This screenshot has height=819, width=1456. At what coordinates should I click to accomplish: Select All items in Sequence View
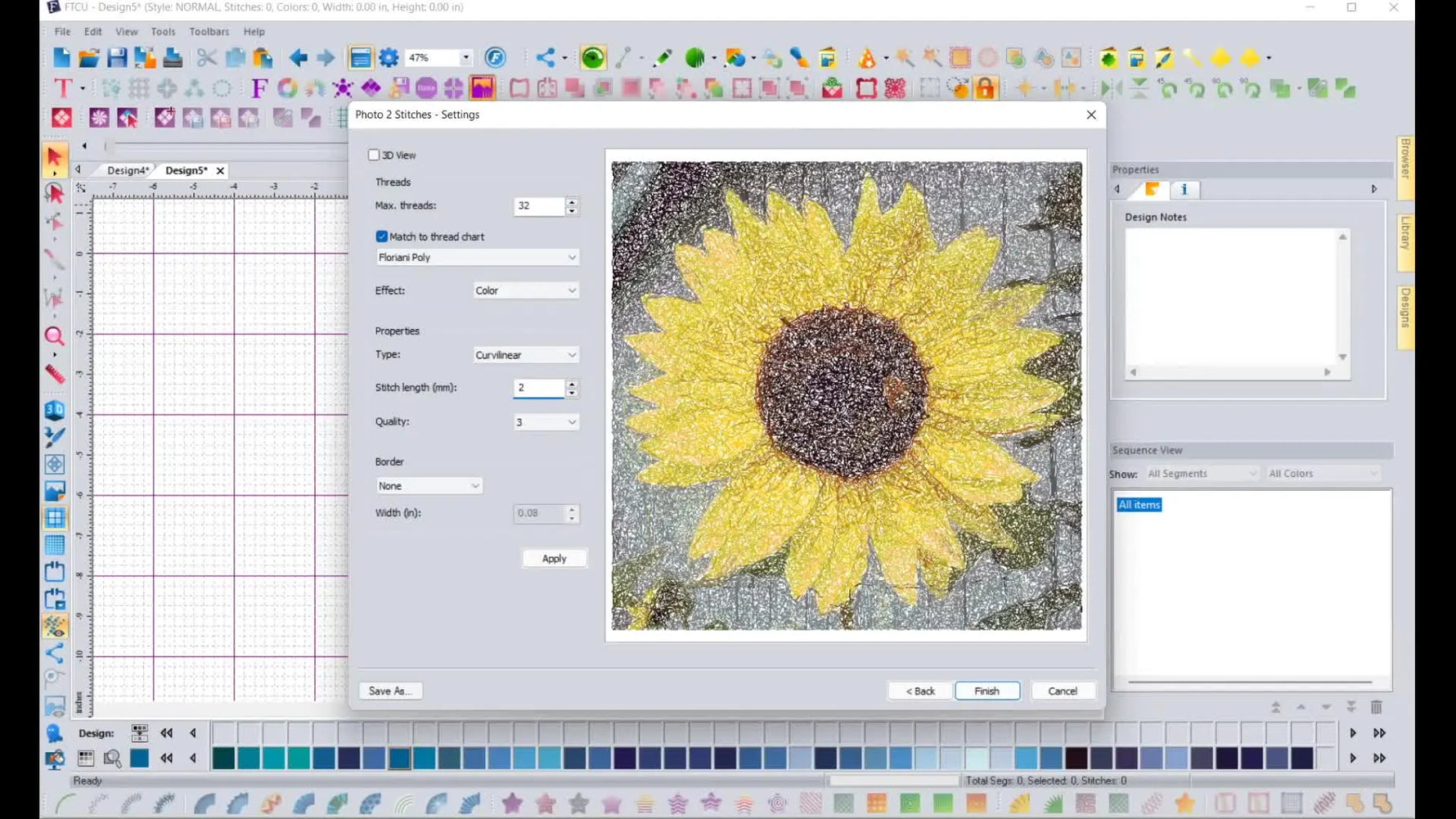tap(1139, 505)
